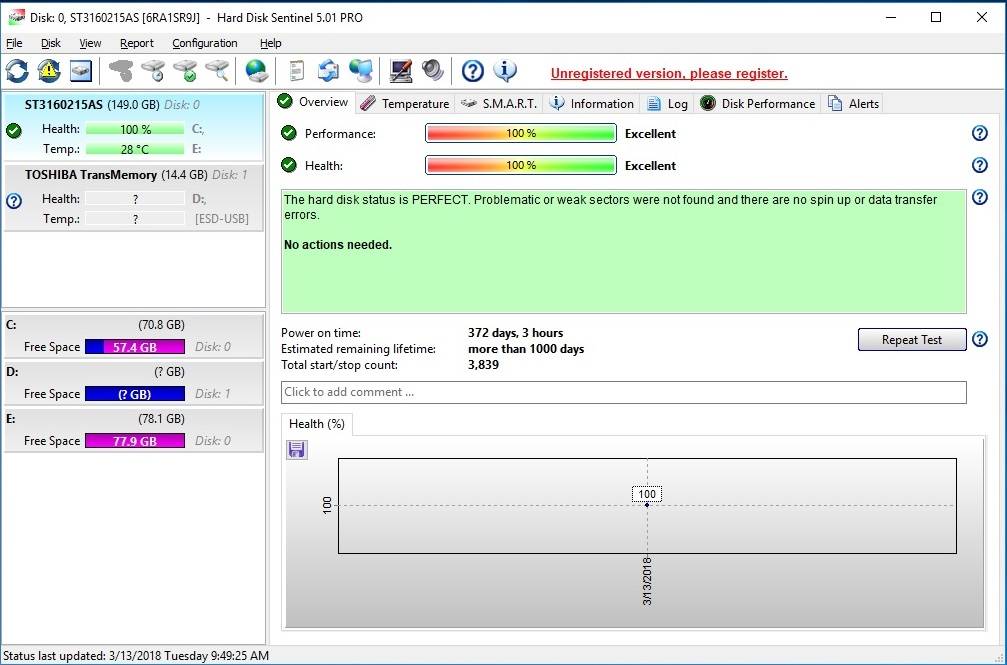Screen dimensions: 1007x665
Task: Click the question mark icon of TOSHIBA TransMemory
Action: 13,201
